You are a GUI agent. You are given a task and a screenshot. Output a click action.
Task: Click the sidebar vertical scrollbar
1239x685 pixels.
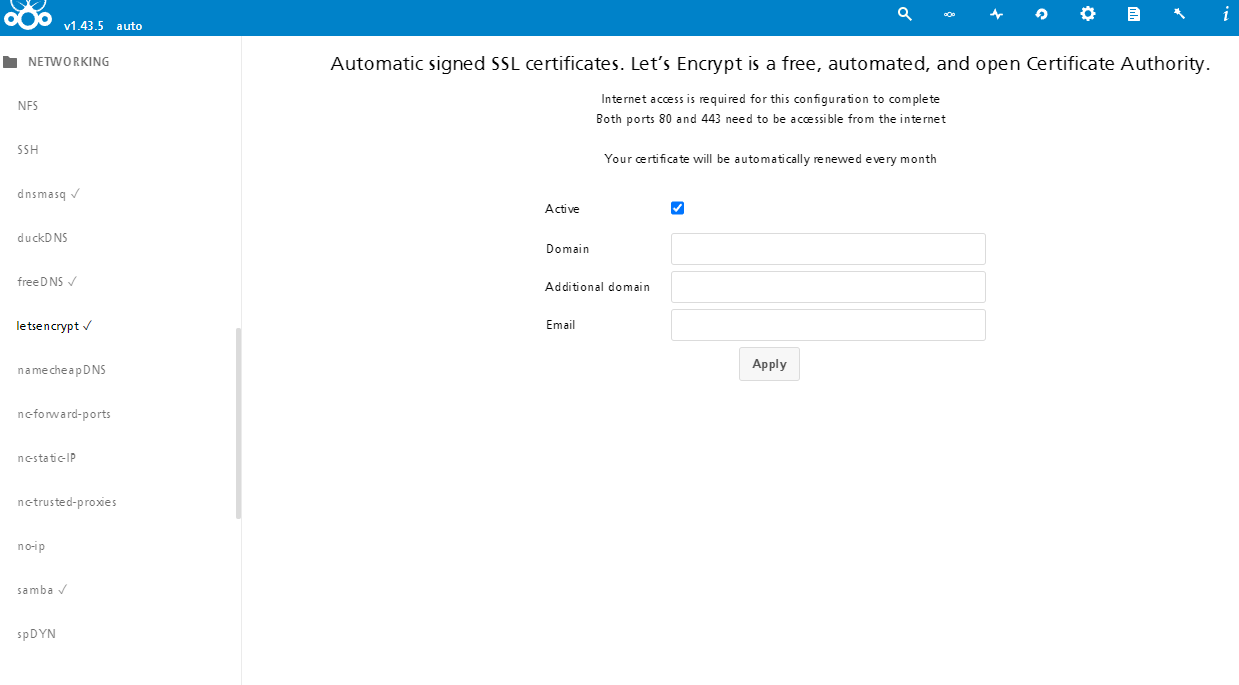click(x=238, y=423)
